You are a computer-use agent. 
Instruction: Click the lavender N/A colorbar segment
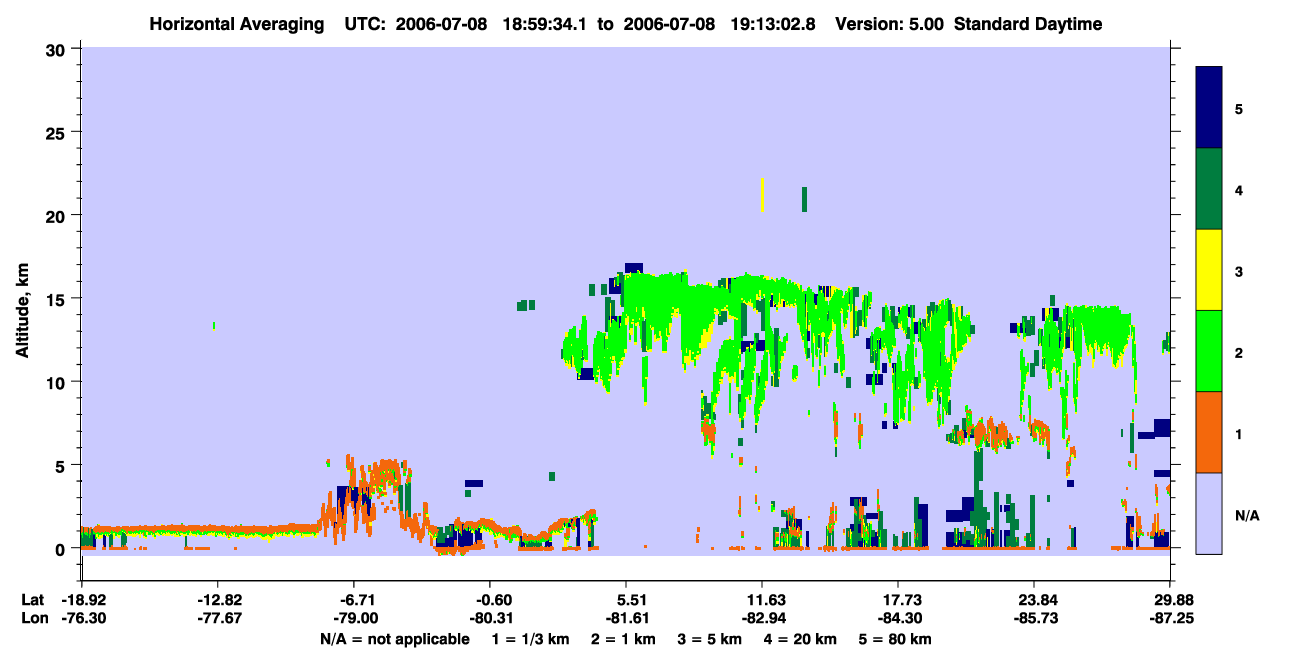1209,513
